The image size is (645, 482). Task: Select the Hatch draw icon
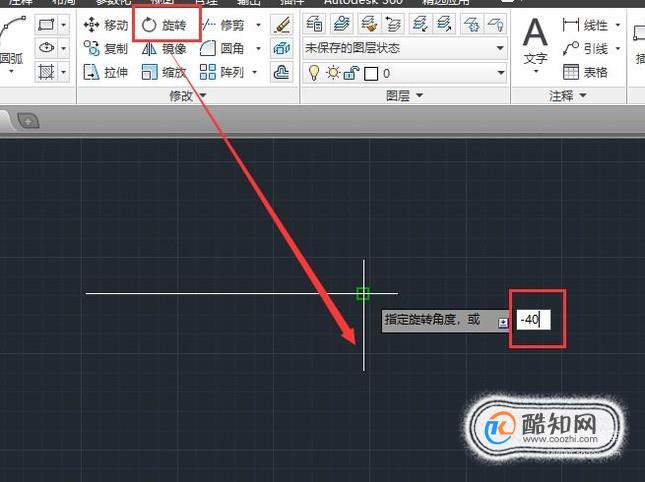tap(46, 72)
